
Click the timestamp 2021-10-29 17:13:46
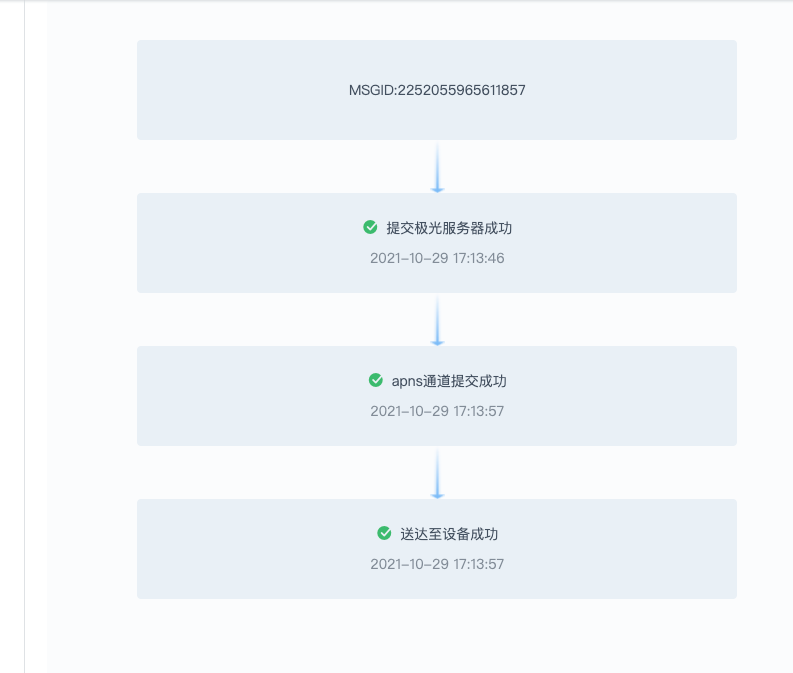coord(437,258)
